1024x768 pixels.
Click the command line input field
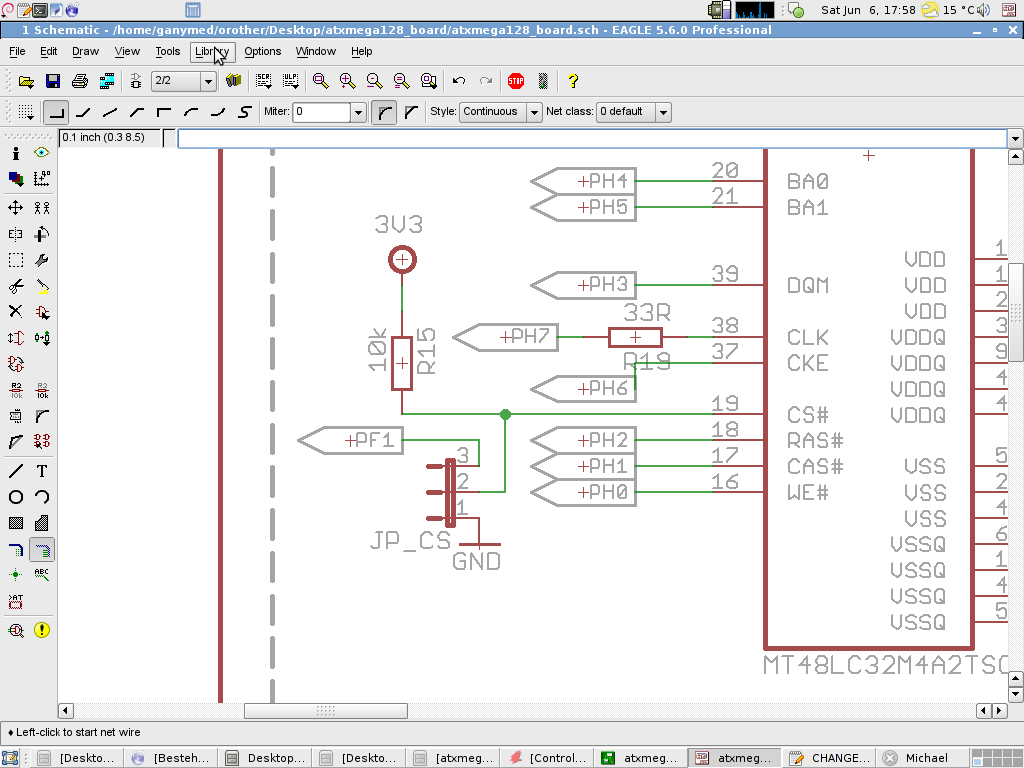(x=592, y=138)
